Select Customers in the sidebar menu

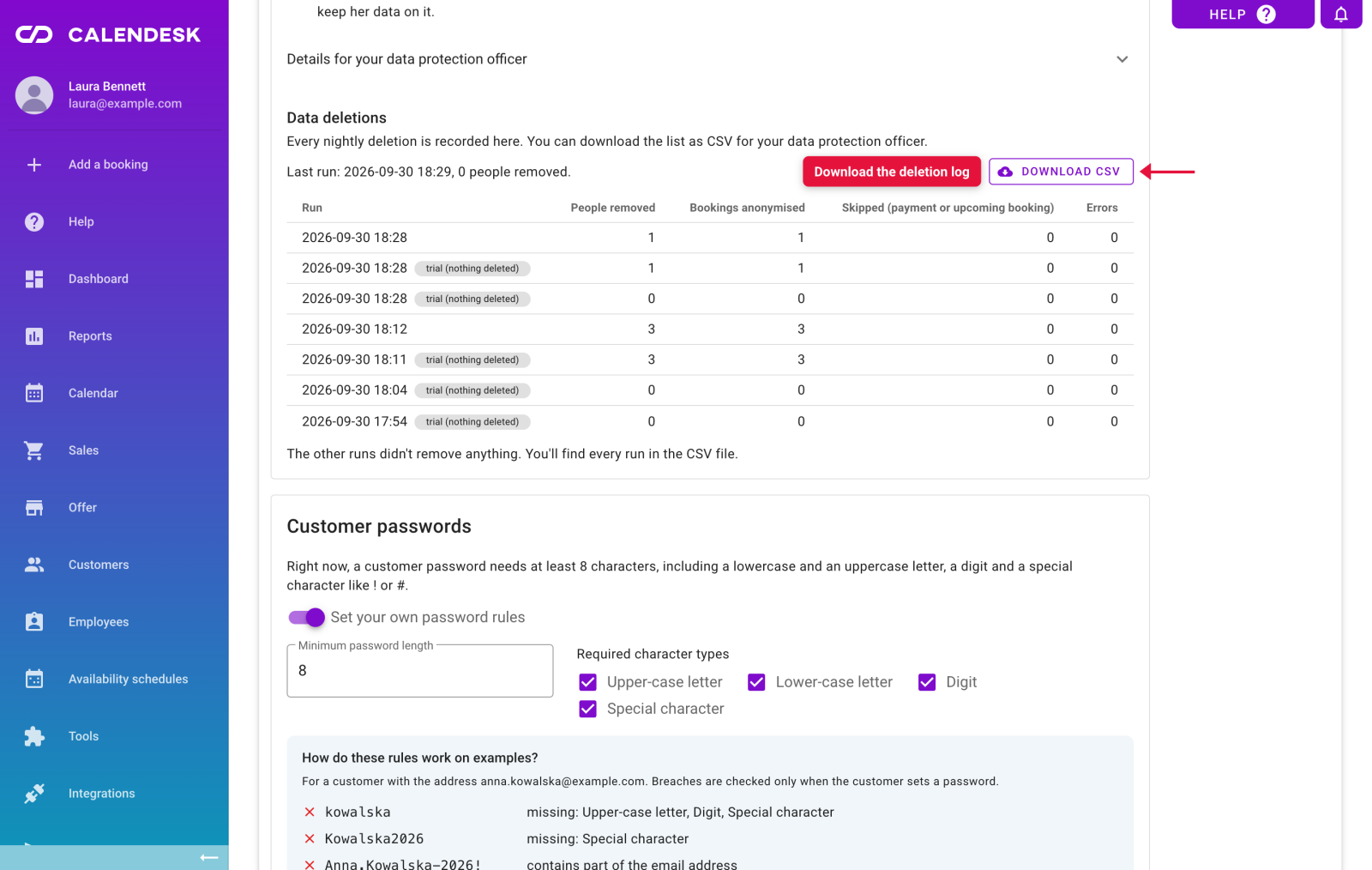click(x=114, y=565)
